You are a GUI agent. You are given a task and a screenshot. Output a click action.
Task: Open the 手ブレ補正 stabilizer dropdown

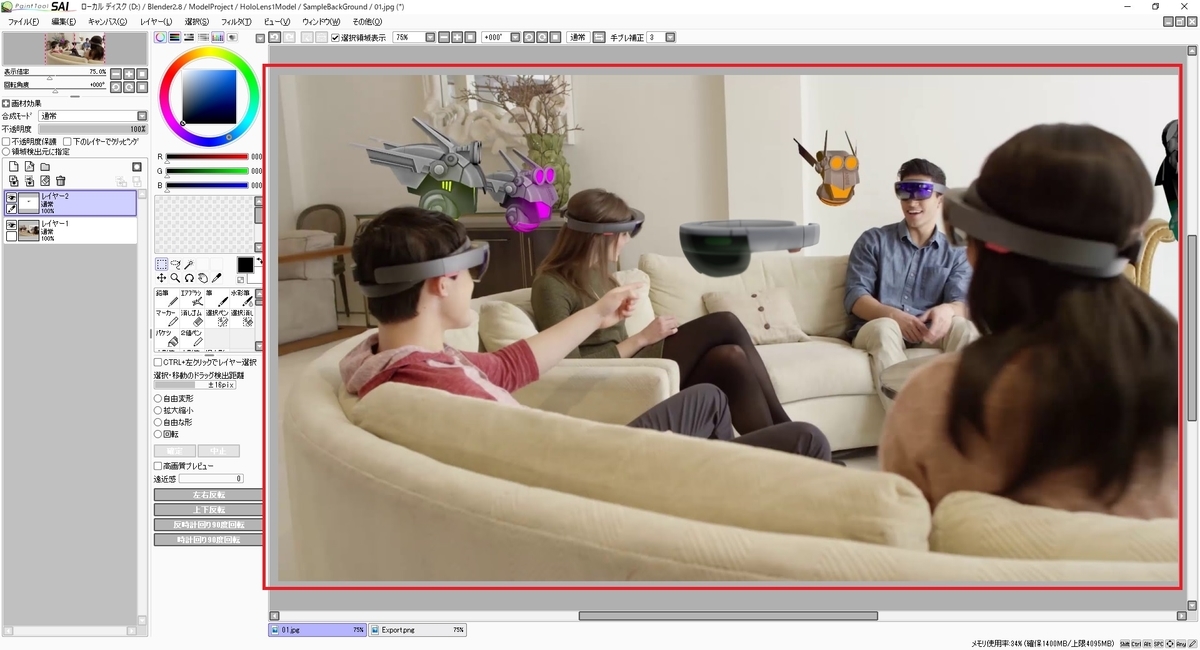669,37
